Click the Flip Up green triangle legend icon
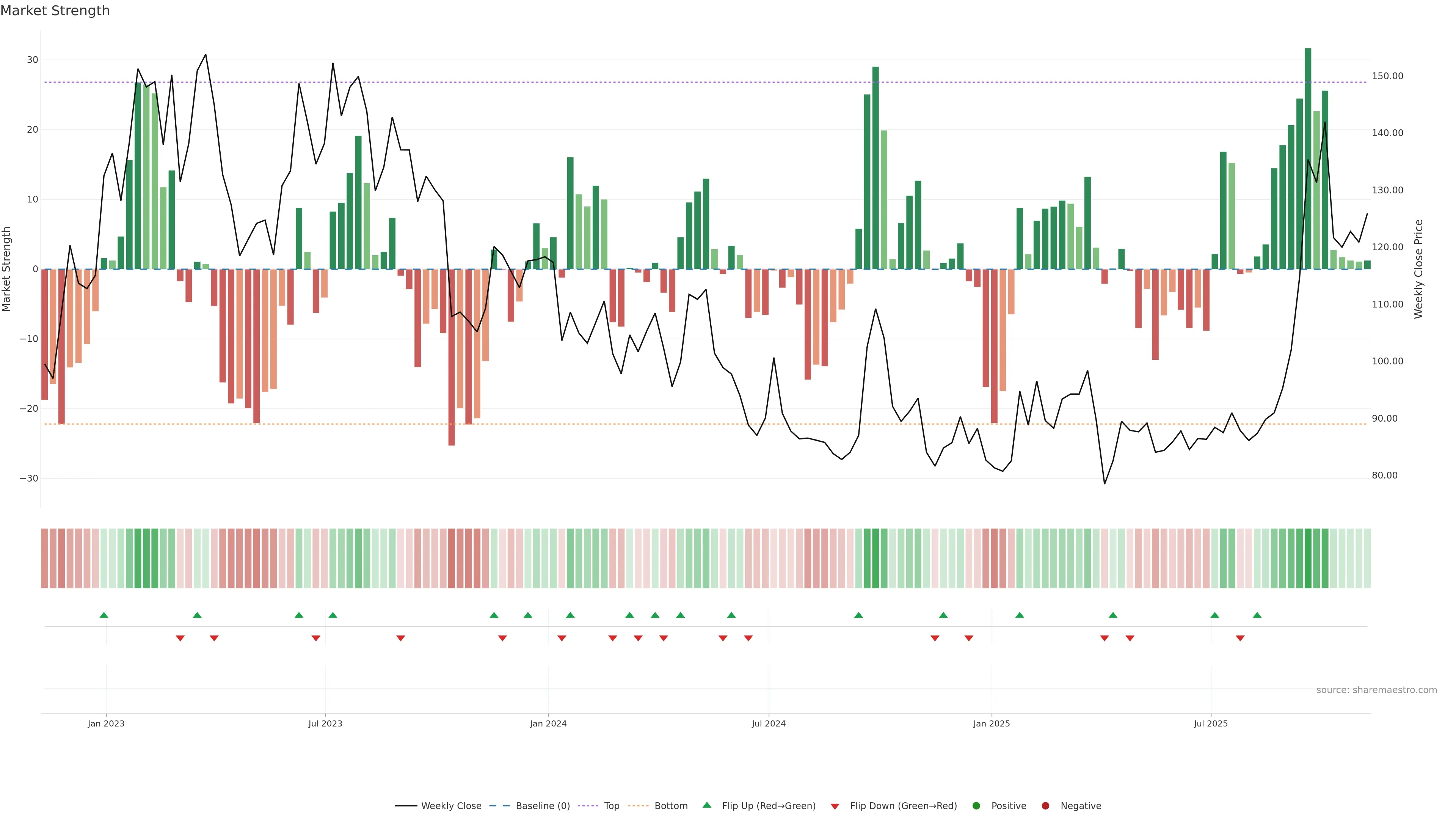The width and height of the screenshot is (1456, 819). tap(706, 805)
